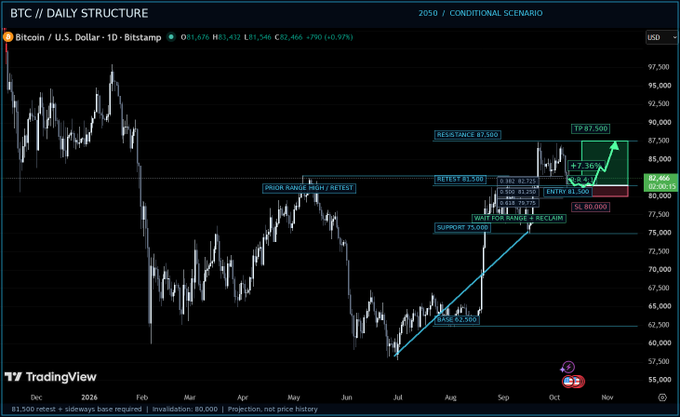This screenshot has height=417, width=680.
Task: Click the close price C82,466 value
Action: point(288,37)
